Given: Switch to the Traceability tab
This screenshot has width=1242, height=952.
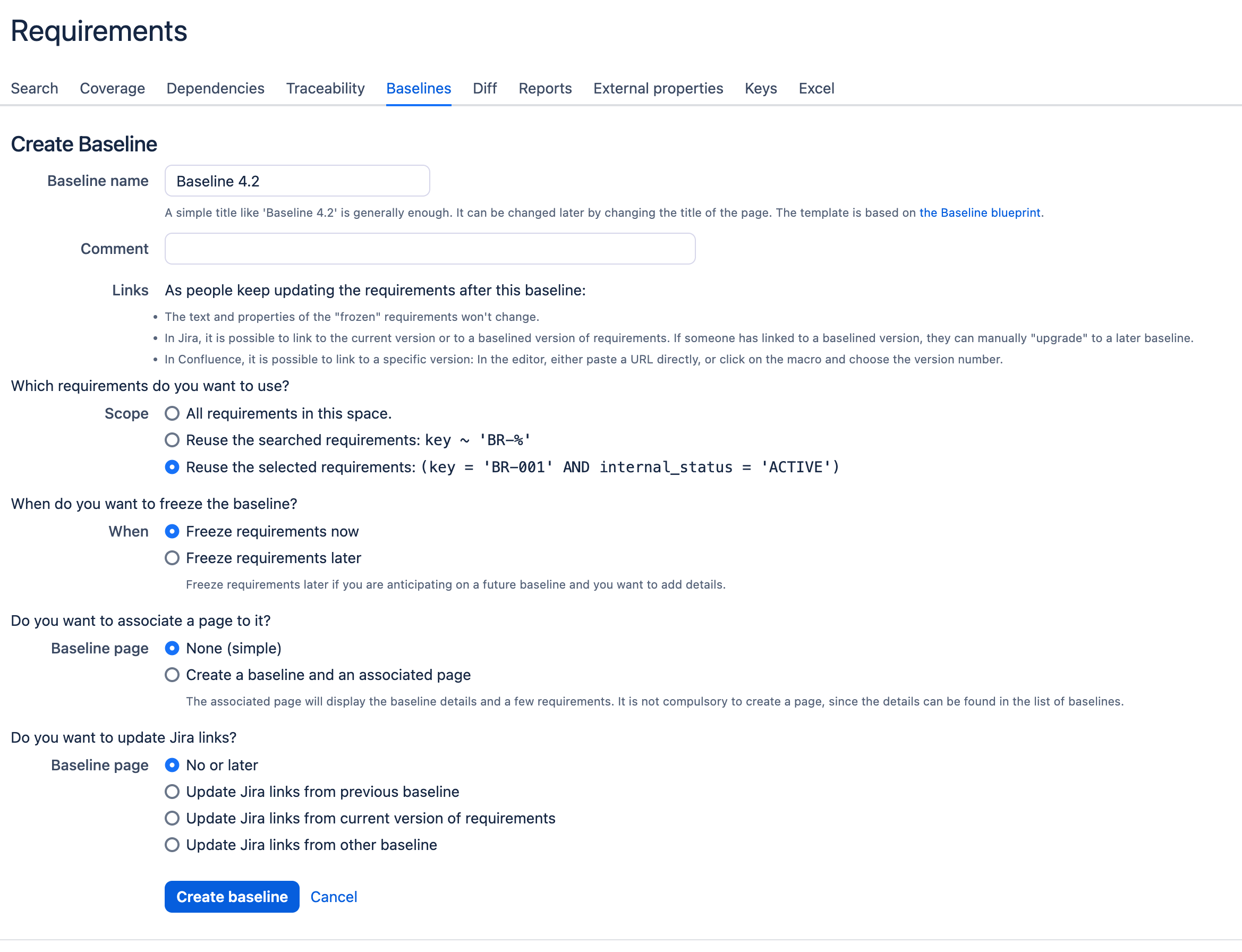Looking at the screenshot, I should [x=325, y=88].
